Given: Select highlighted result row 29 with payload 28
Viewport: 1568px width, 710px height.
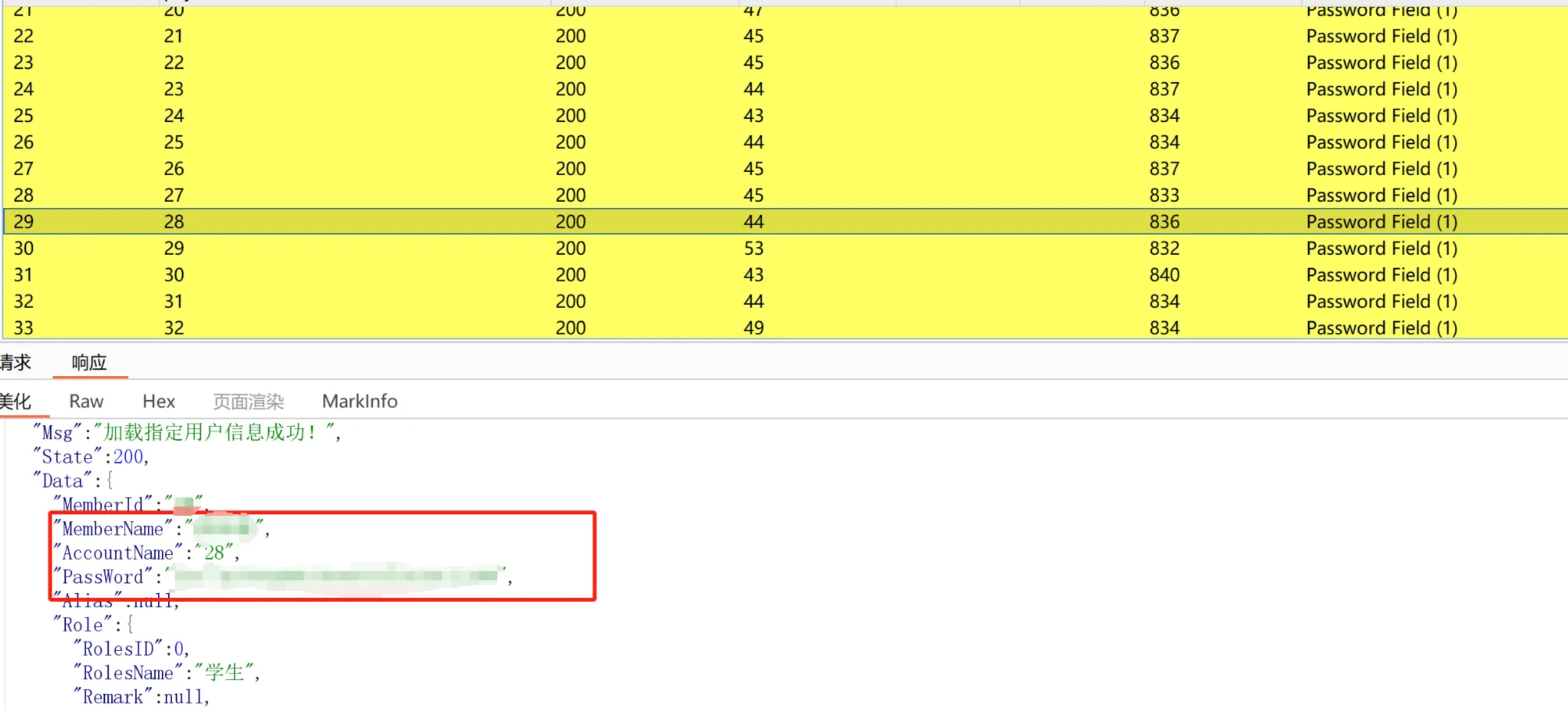Looking at the screenshot, I should [x=173, y=222].
